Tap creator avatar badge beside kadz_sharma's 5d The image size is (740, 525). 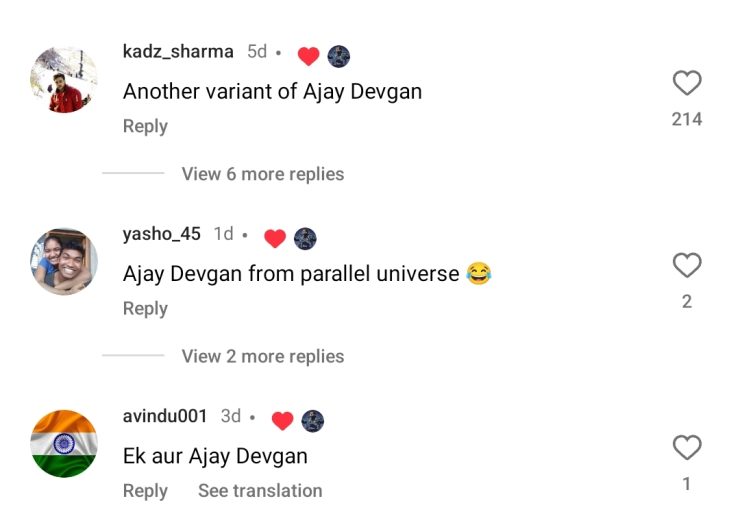pos(339,56)
